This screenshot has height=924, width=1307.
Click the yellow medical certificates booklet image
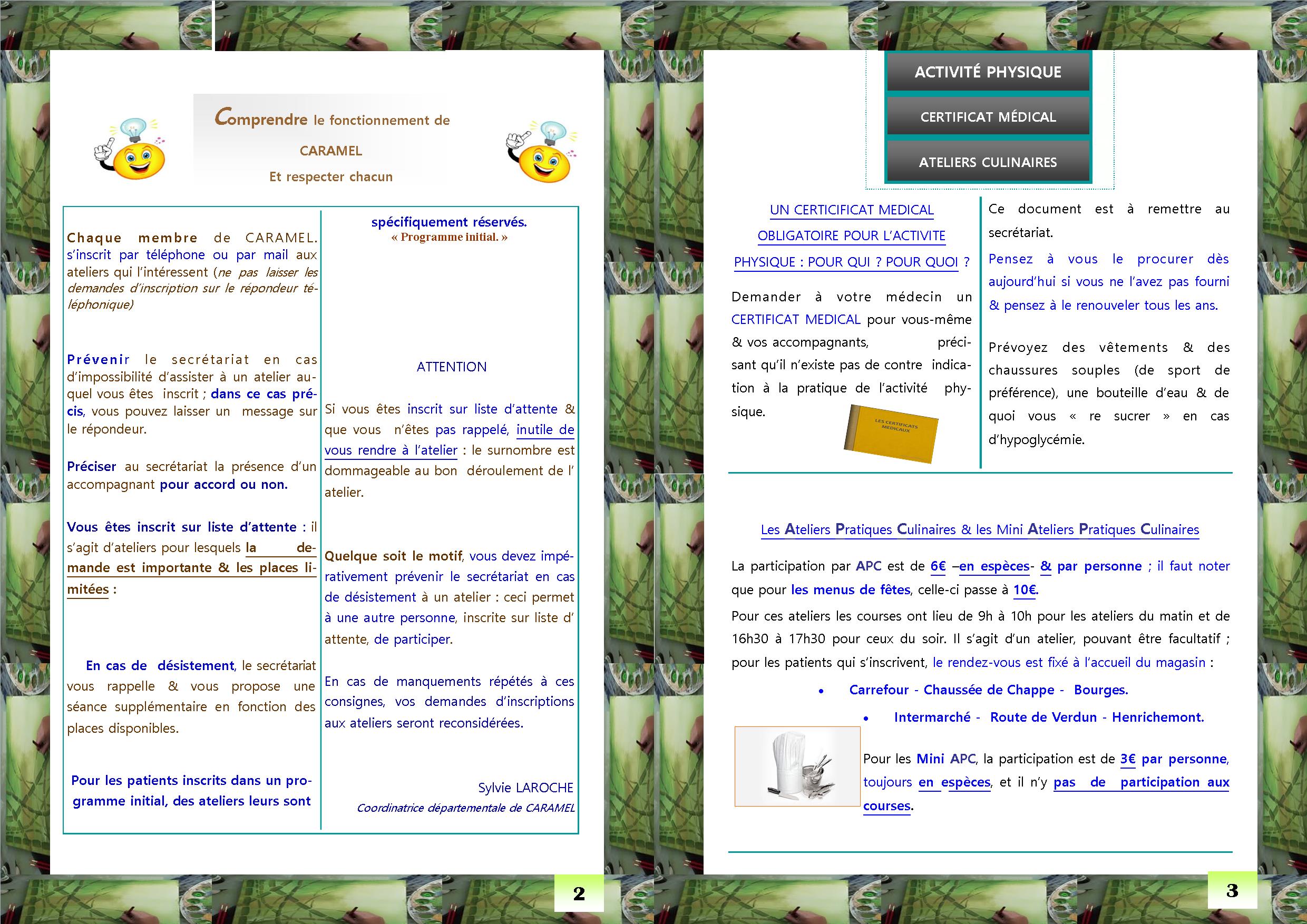[890, 434]
